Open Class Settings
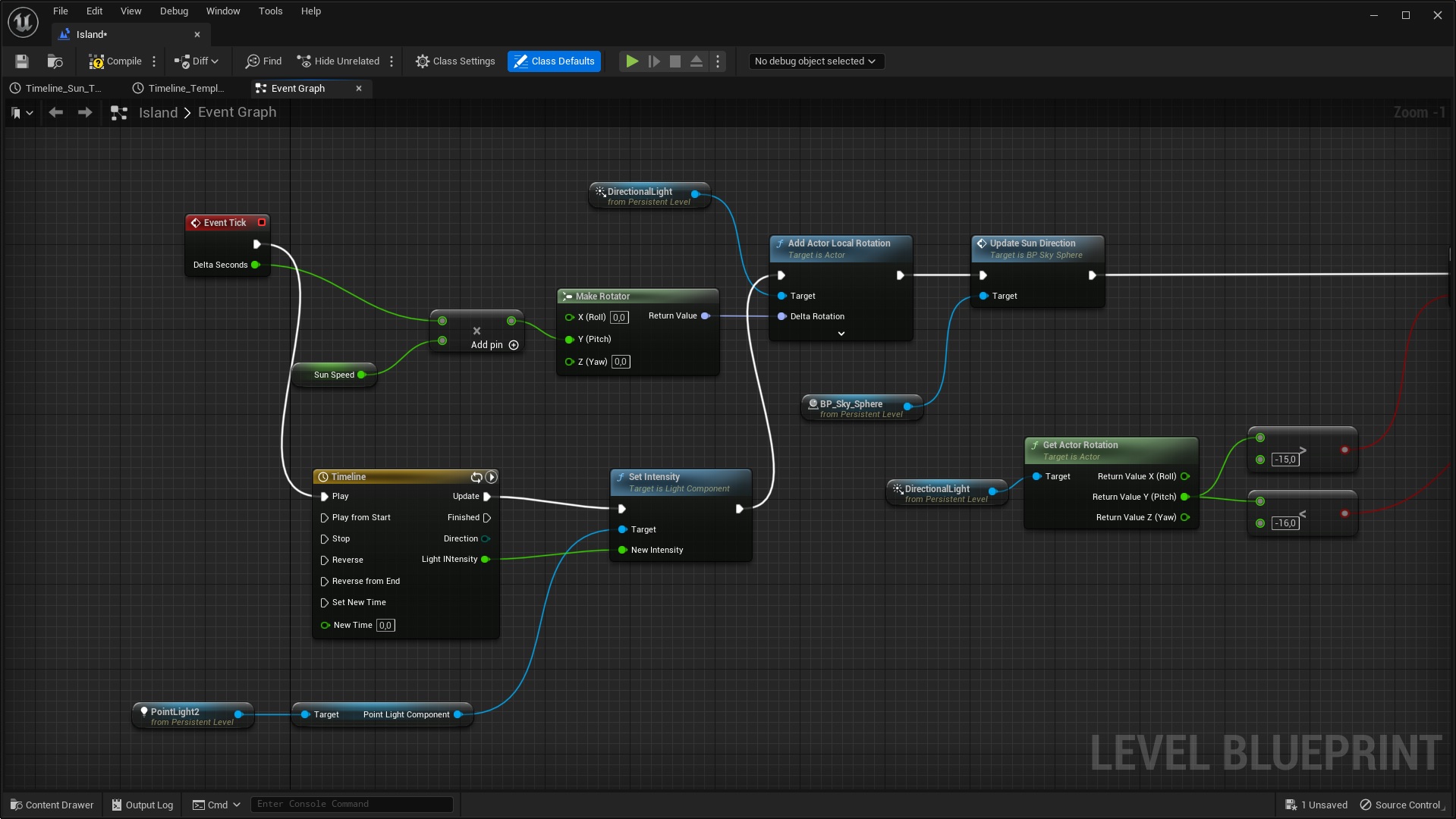The width and height of the screenshot is (1456, 819). pyautogui.click(x=454, y=61)
